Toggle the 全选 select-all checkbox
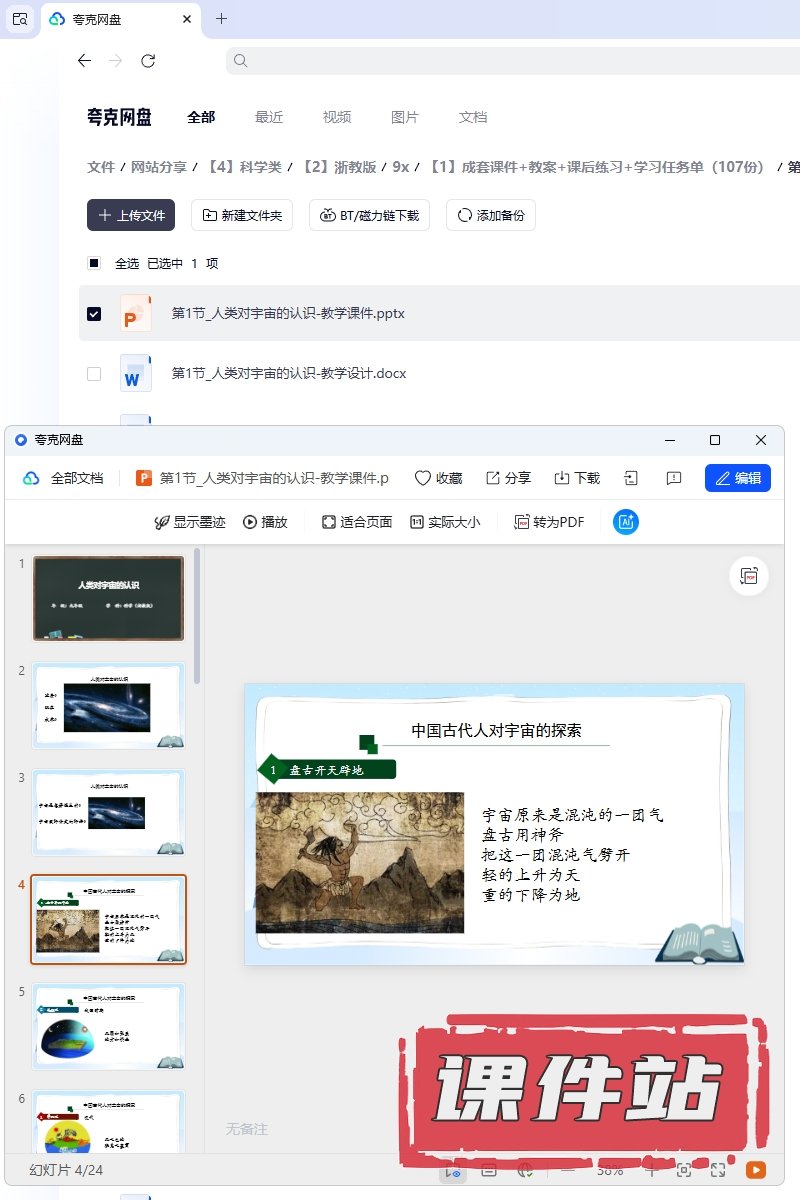The height and width of the screenshot is (1200, 800). pyautogui.click(x=94, y=264)
